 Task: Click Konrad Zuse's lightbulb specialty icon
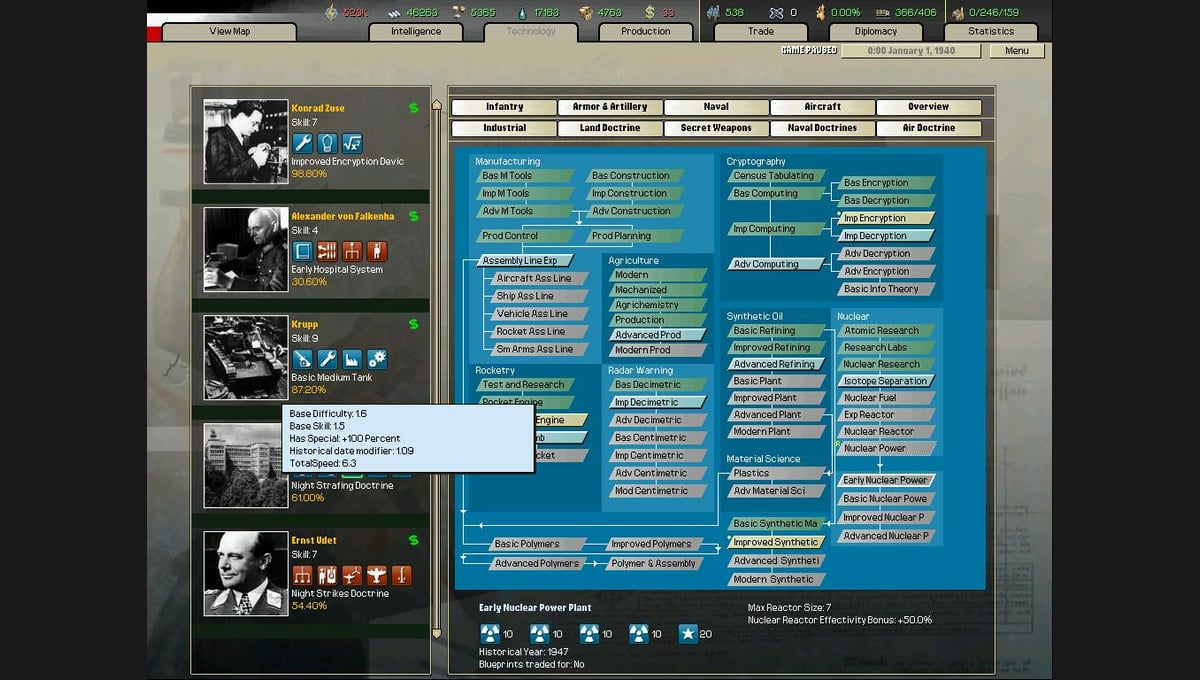click(x=327, y=143)
